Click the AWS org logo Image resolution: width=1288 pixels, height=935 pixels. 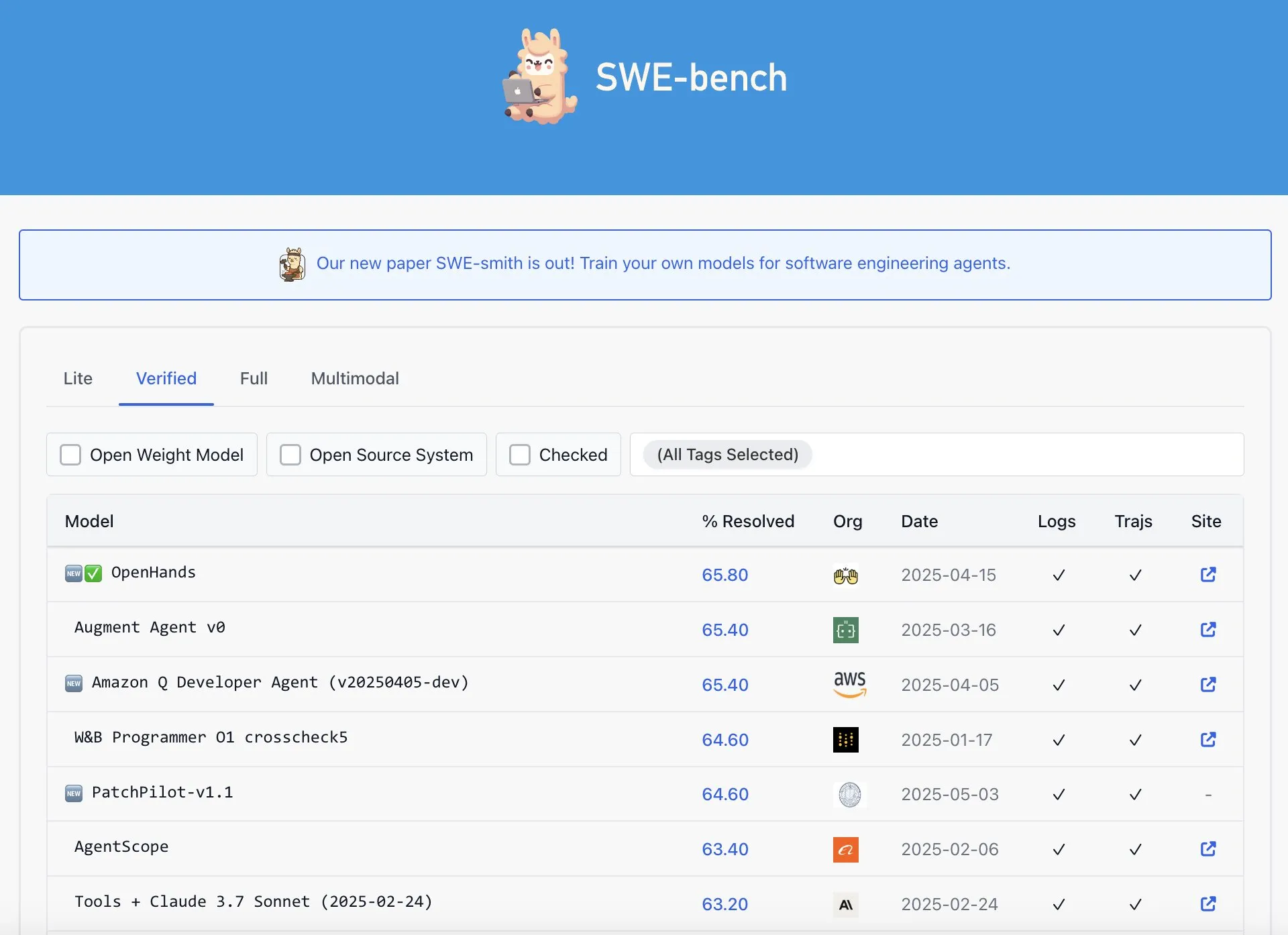[x=850, y=685]
